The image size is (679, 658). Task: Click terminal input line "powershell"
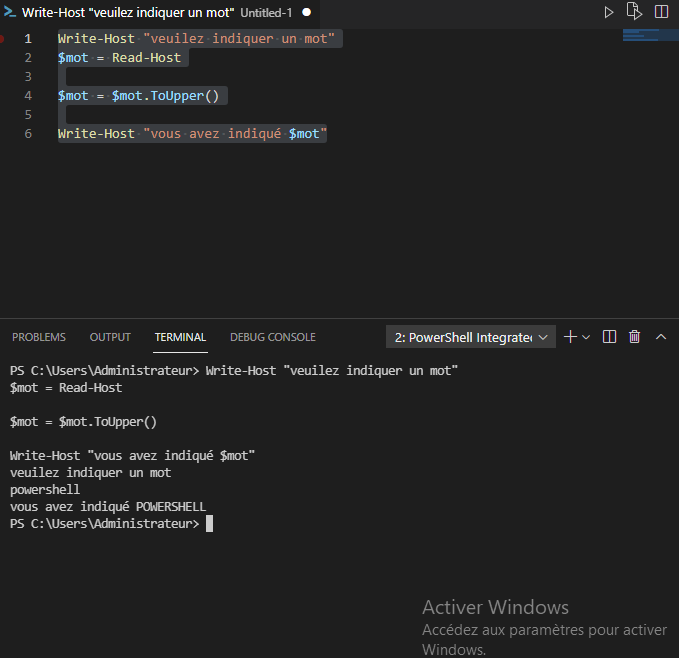click(x=45, y=490)
